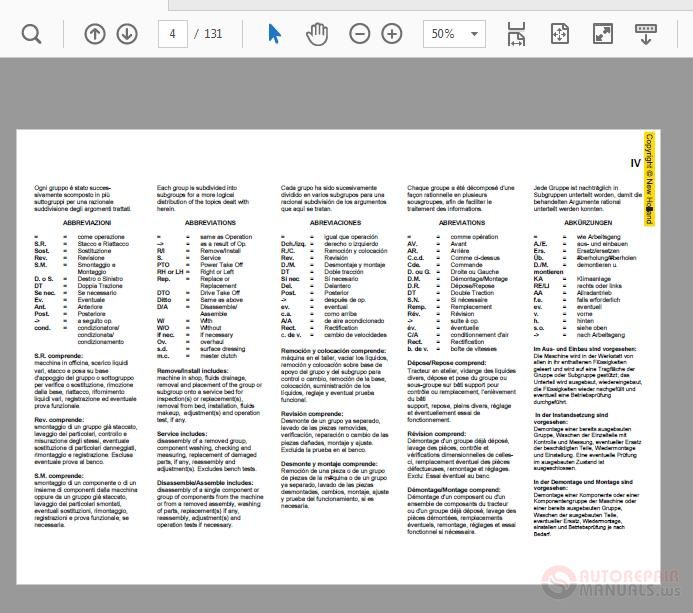The image size is (693, 613).
Task: Zoom in with the plus button
Action: point(392,34)
